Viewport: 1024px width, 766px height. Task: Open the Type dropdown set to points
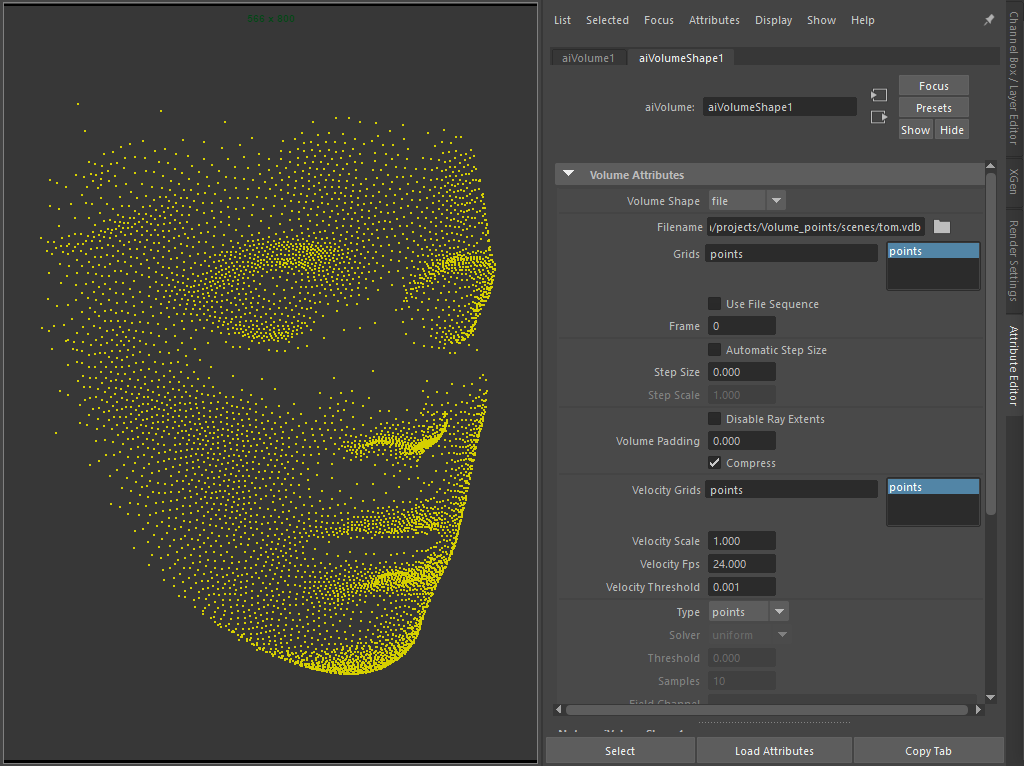(x=749, y=612)
